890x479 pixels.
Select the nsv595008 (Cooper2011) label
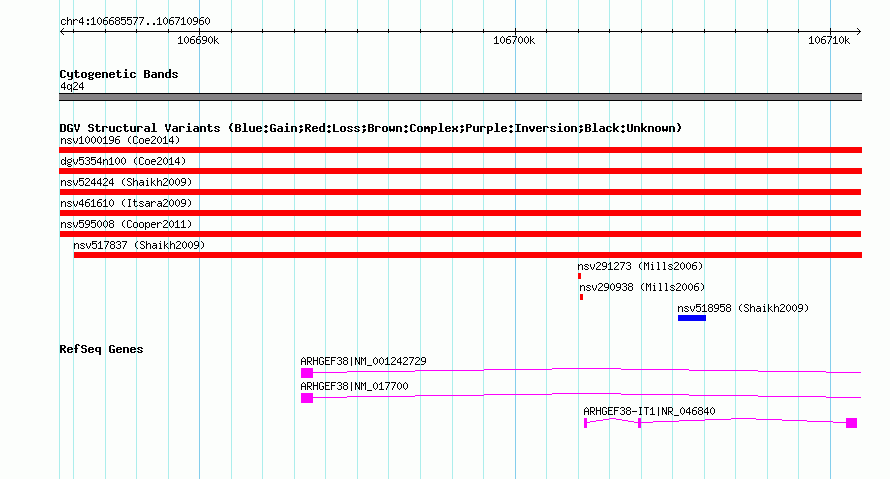(x=126, y=224)
